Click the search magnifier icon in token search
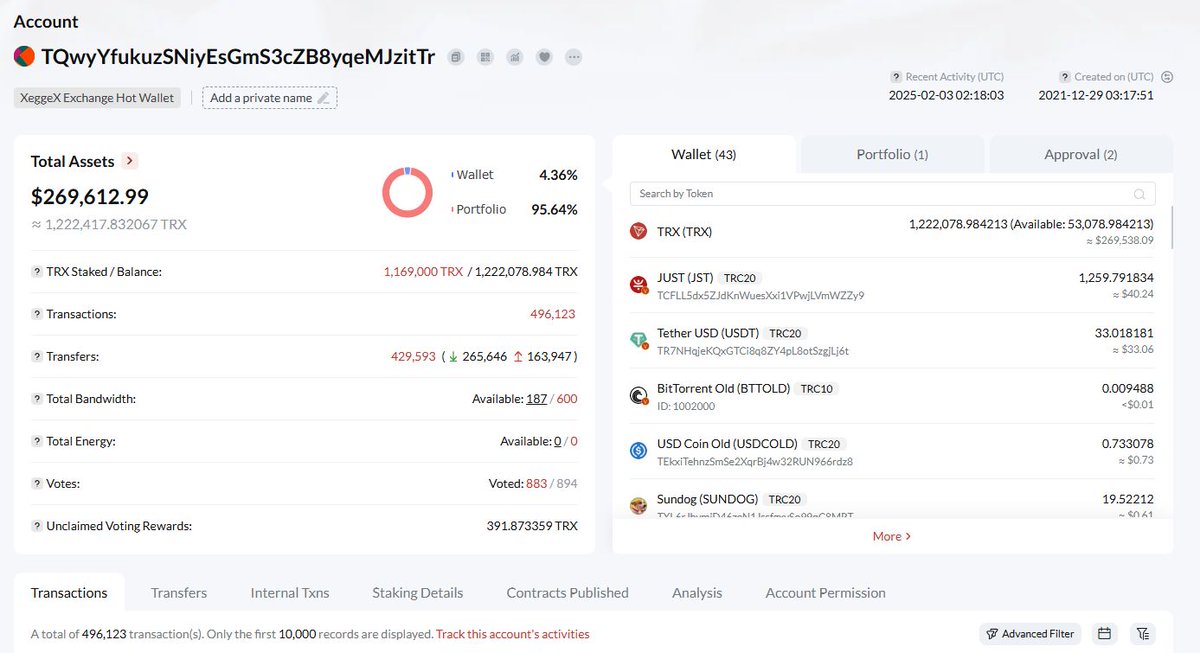 click(x=1139, y=194)
